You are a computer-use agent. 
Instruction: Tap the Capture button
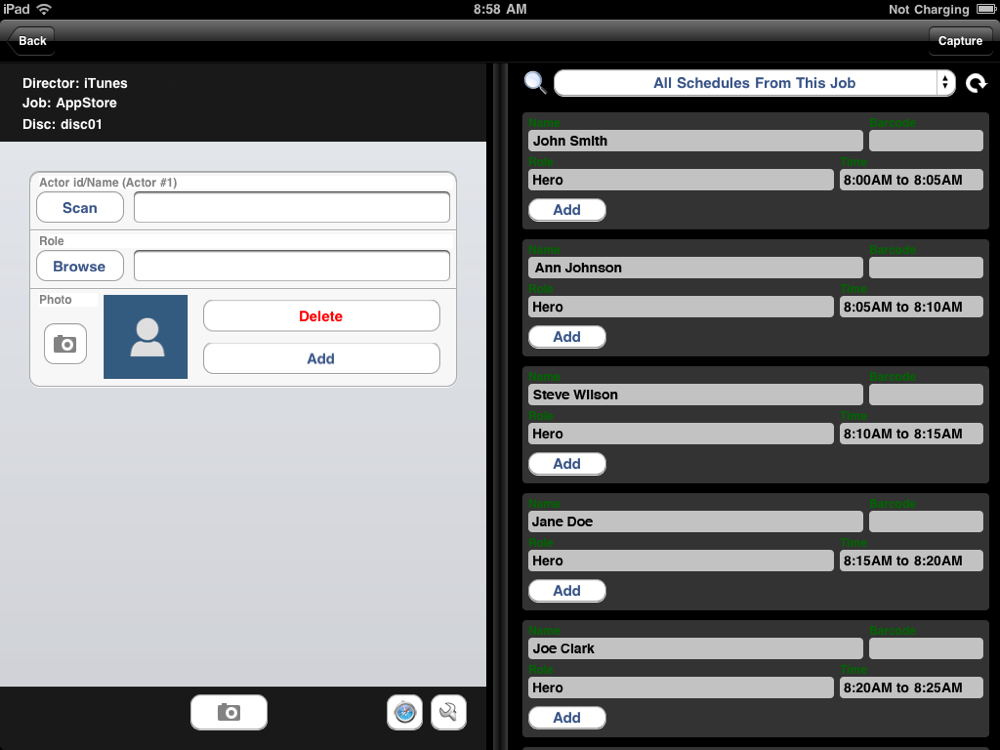[x=960, y=41]
